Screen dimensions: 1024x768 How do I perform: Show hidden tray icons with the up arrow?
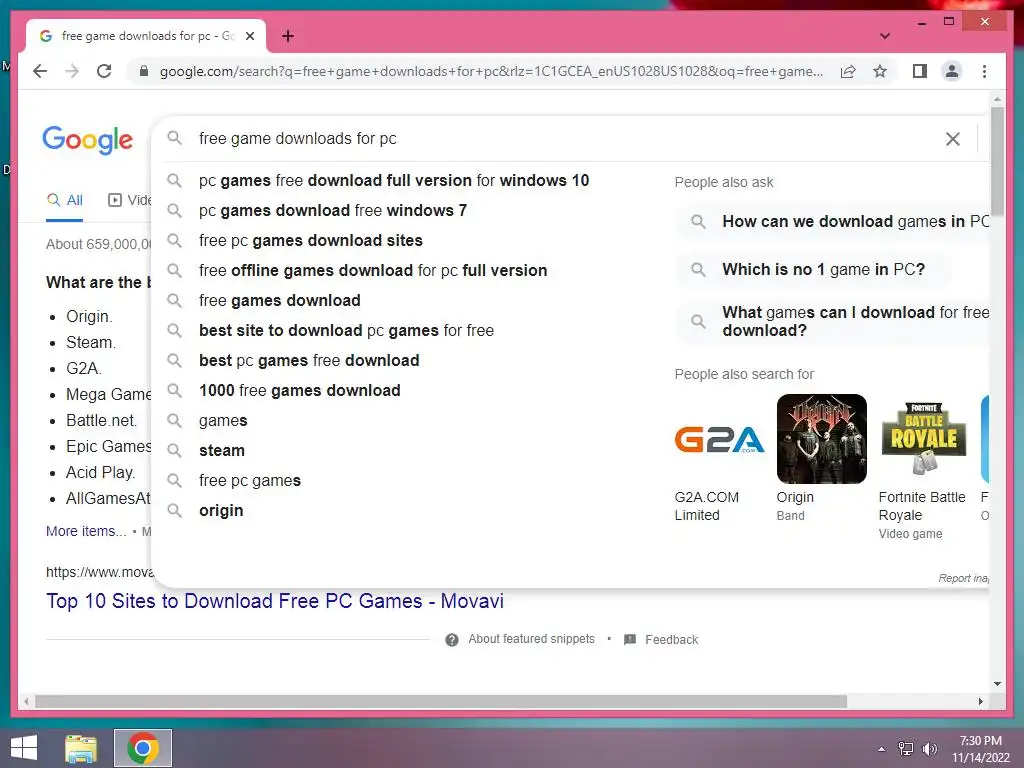click(x=882, y=749)
